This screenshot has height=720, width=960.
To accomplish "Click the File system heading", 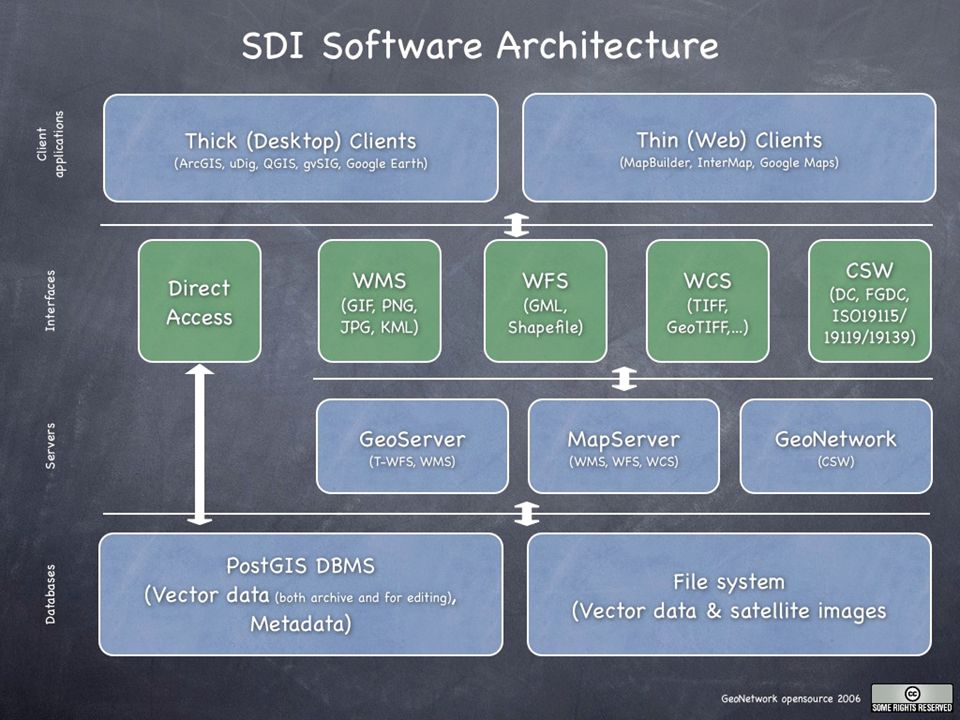I will (729, 582).
